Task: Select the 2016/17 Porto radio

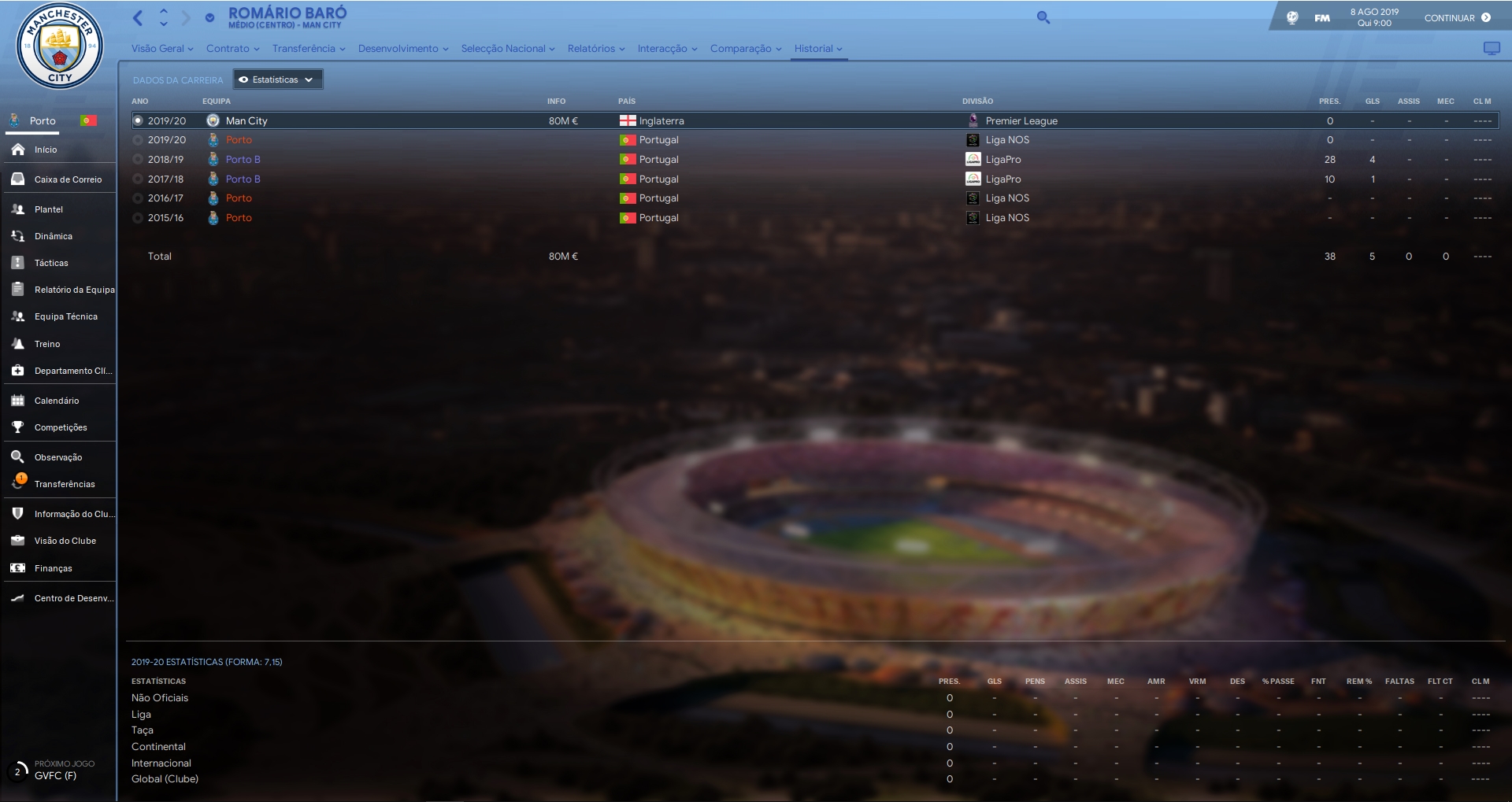Action: (x=139, y=198)
